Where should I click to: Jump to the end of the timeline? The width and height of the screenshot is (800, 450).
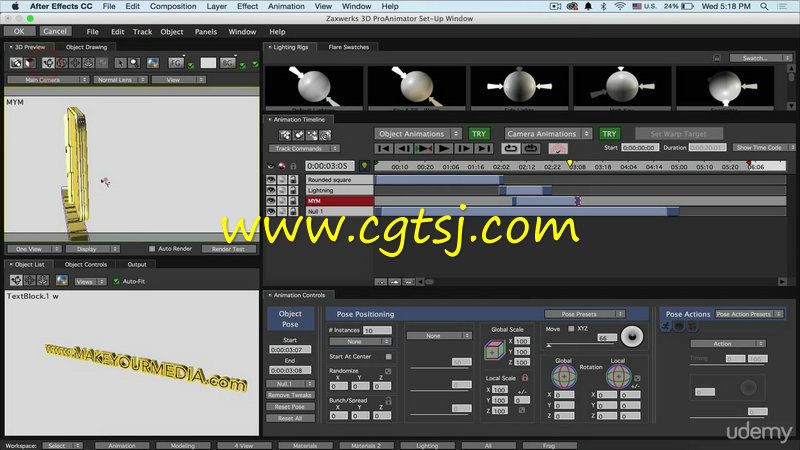pyautogui.click(x=484, y=148)
